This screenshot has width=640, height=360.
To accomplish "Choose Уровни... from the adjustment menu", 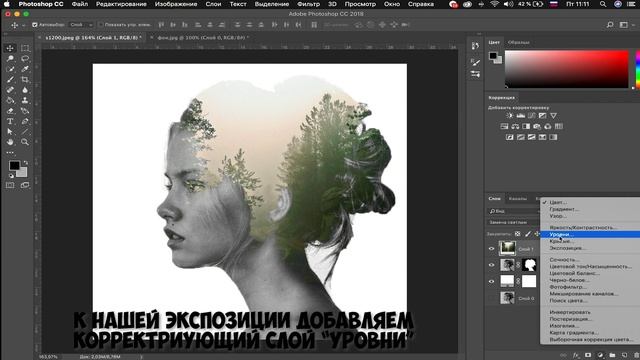I will [x=590, y=234].
